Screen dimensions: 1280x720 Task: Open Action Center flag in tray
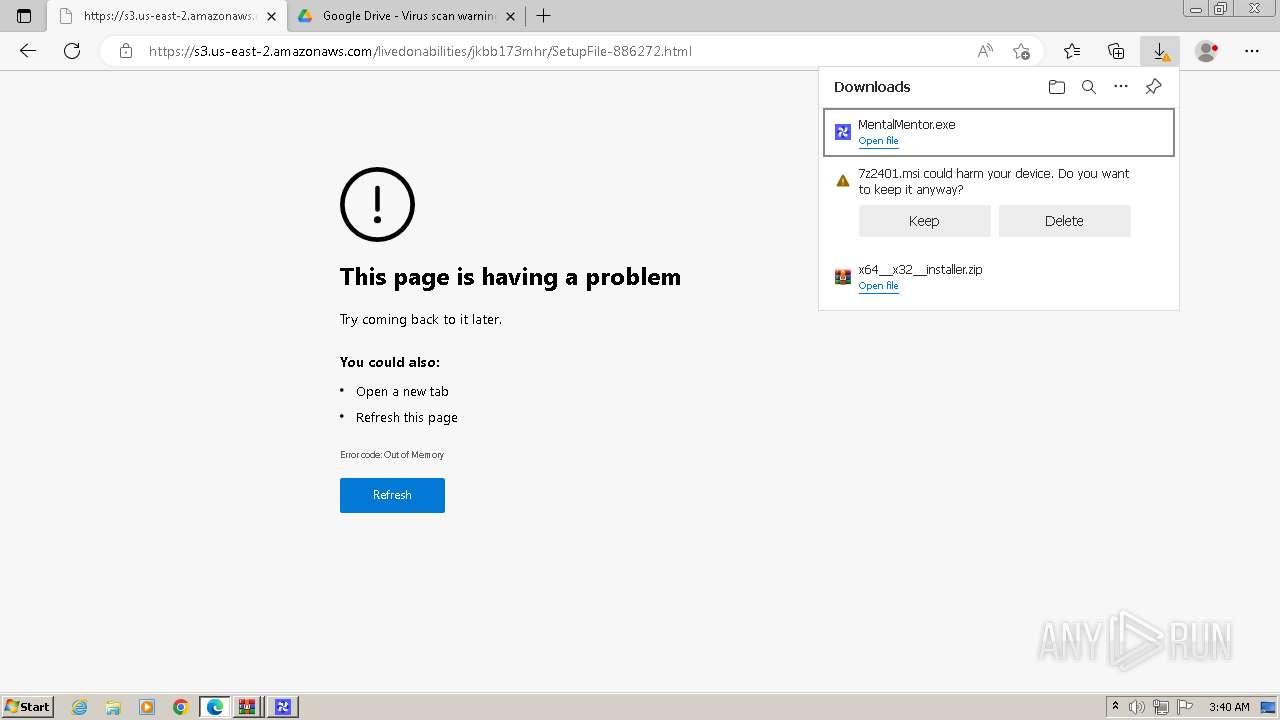[x=1183, y=707]
